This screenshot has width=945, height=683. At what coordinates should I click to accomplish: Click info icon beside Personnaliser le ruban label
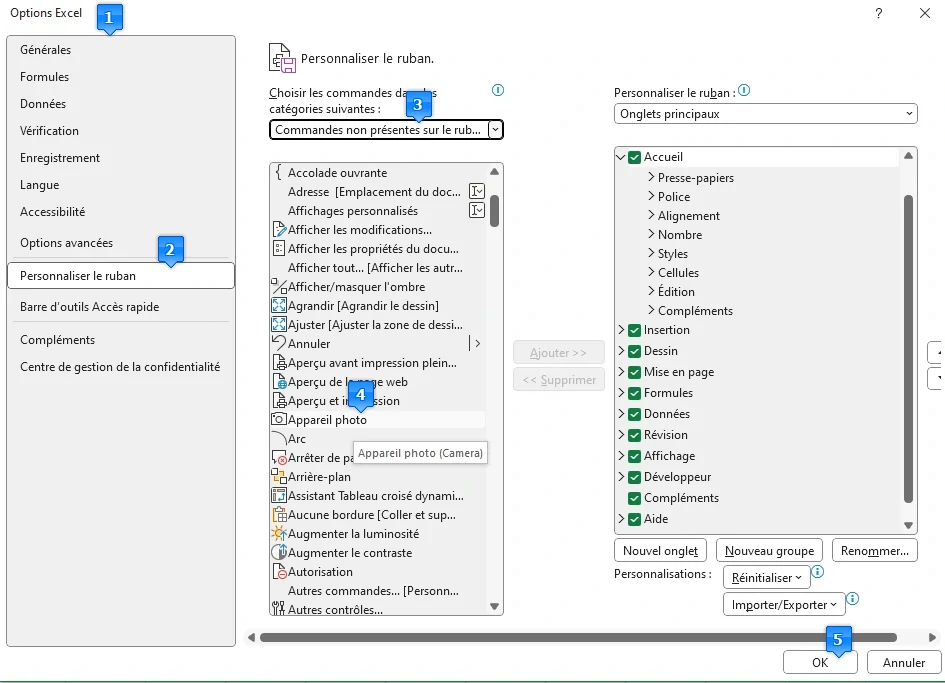click(x=744, y=91)
